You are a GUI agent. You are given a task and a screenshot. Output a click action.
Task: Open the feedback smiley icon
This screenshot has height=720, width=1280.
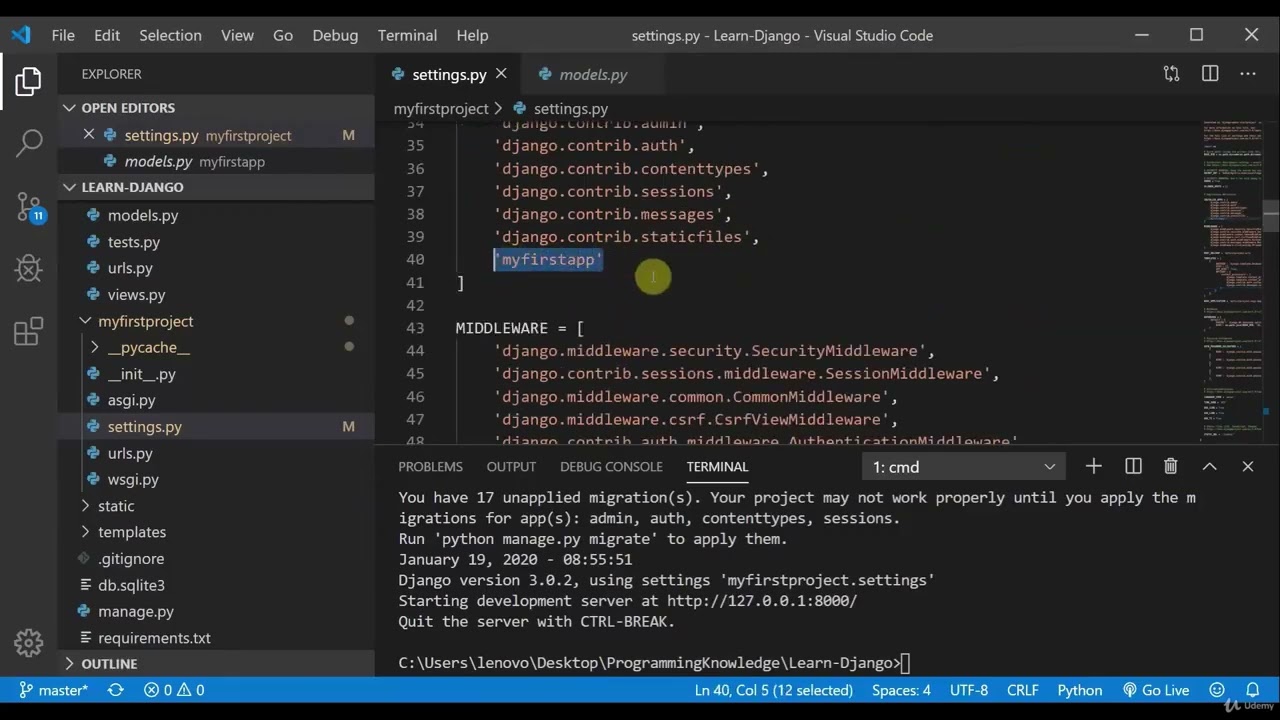1217,690
